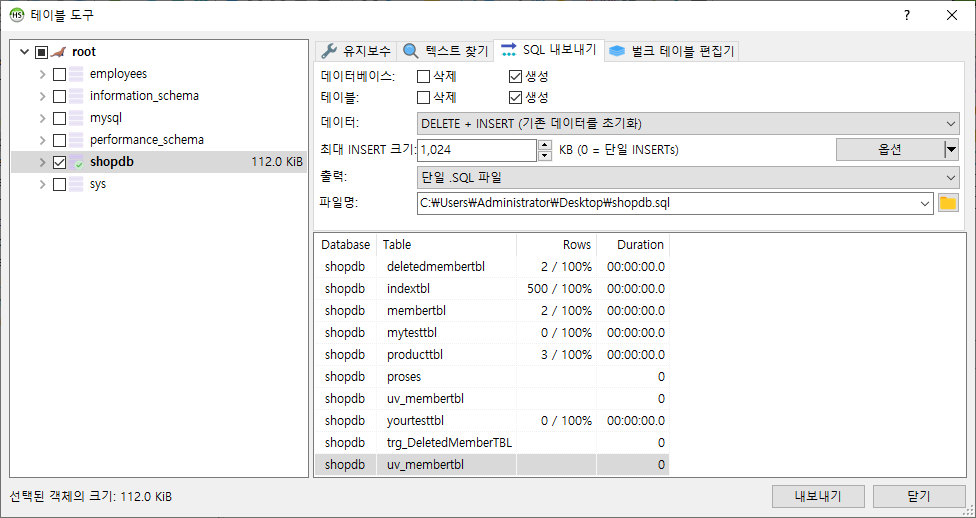Expand the sys tree node
The height and width of the screenshot is (518, 976).
[x=42, y=185]
